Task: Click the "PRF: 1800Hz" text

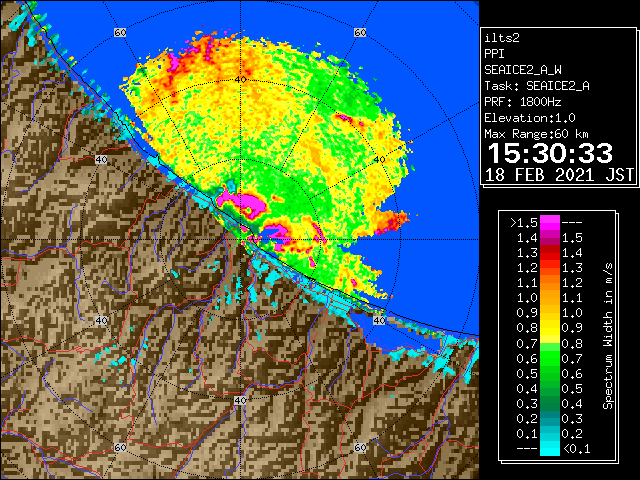Action: click(x=523, y=102)
